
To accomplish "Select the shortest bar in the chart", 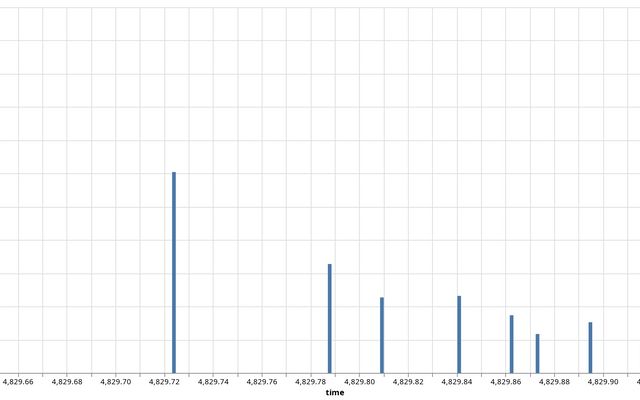I will pyautogui.click(x=537, y=353).
